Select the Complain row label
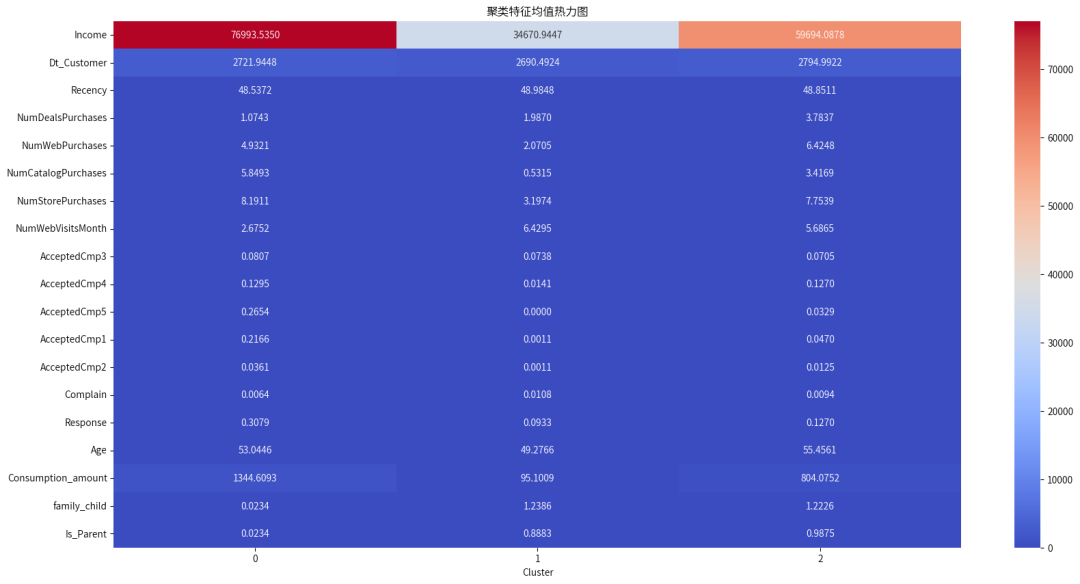 pos(85,395)
